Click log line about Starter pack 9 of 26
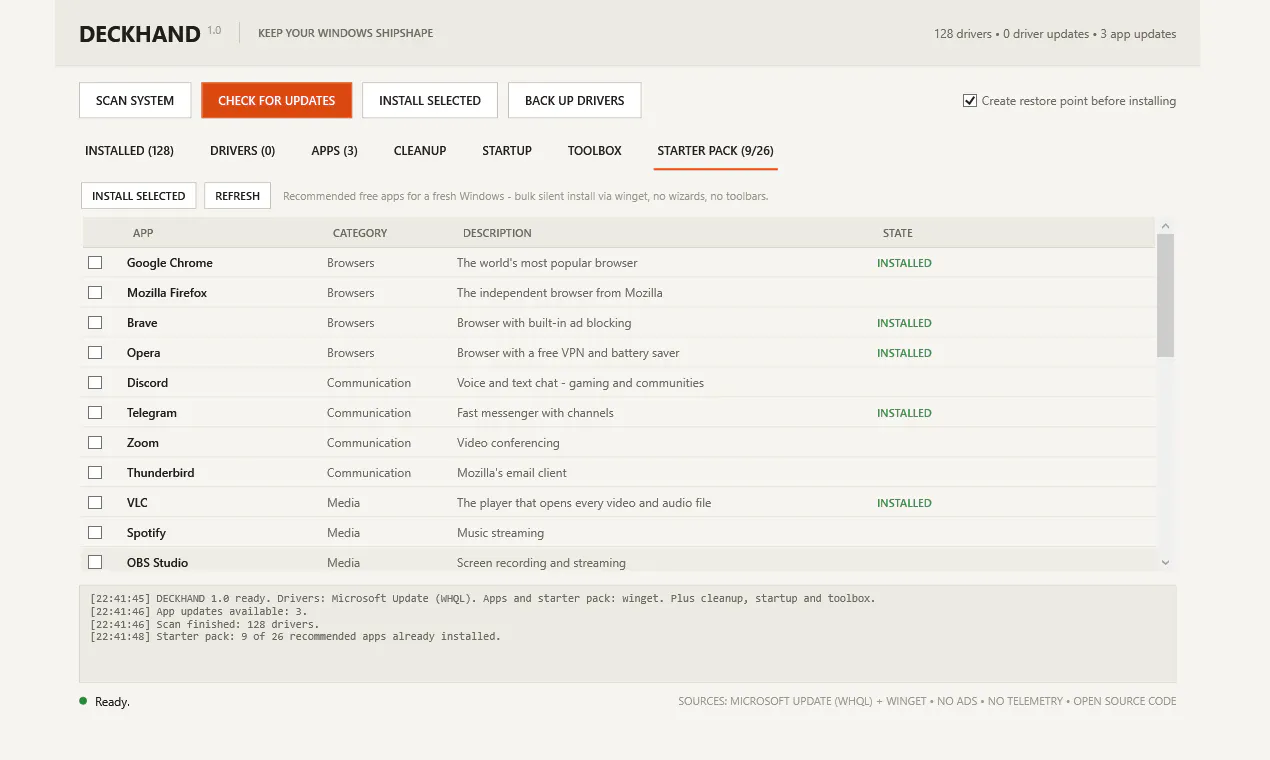Screen dimensions: 1270x760 [295, 636]
